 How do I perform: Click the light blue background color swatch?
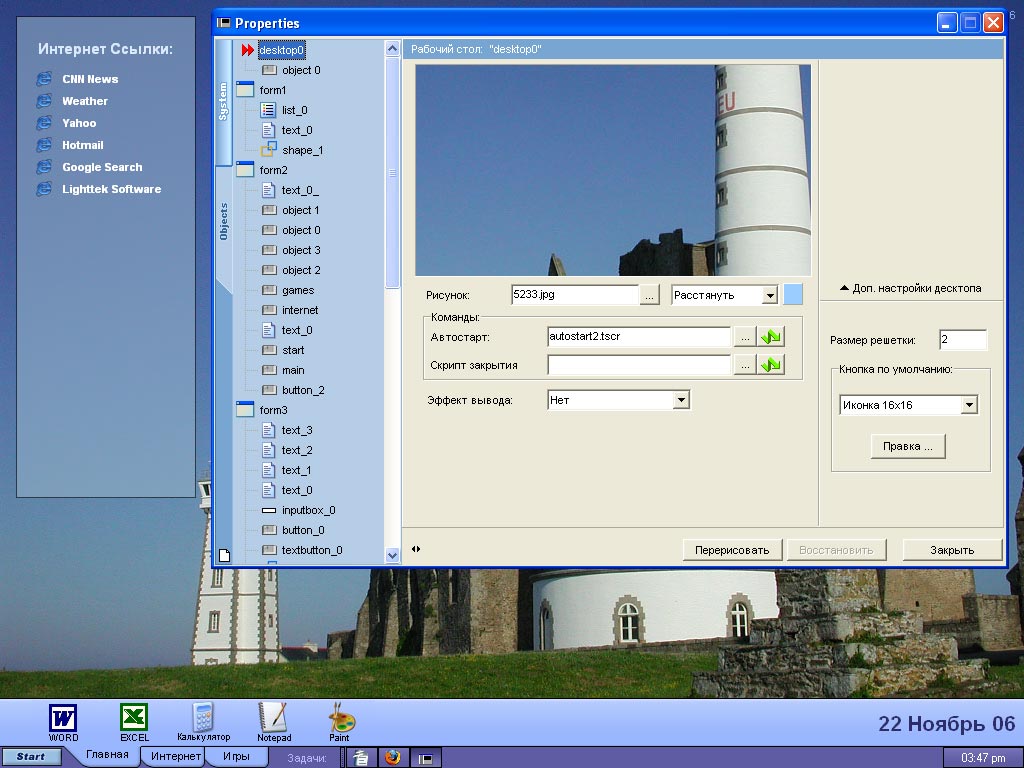coord(793,295)
